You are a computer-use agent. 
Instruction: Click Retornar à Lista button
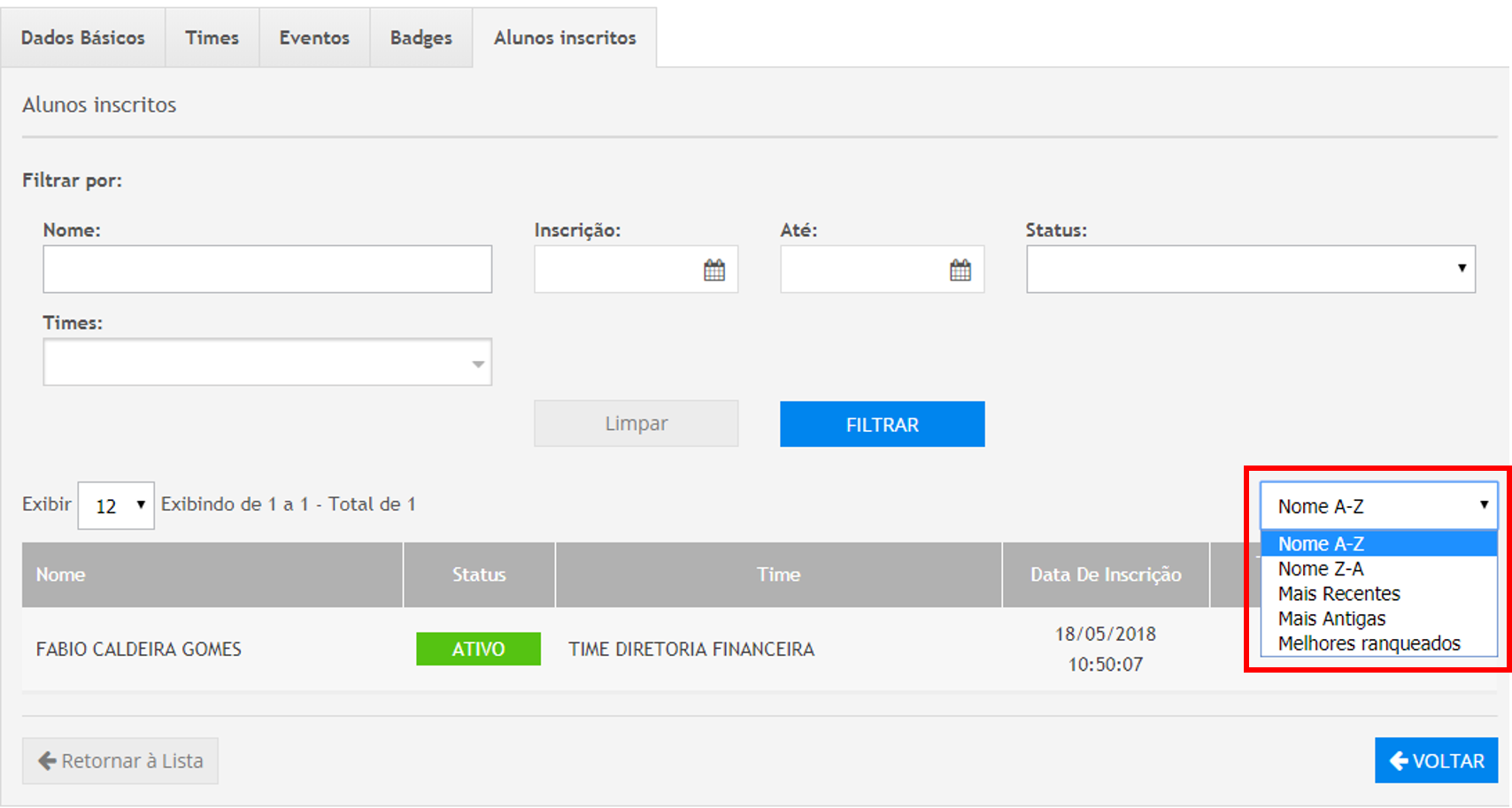(120, 761)
